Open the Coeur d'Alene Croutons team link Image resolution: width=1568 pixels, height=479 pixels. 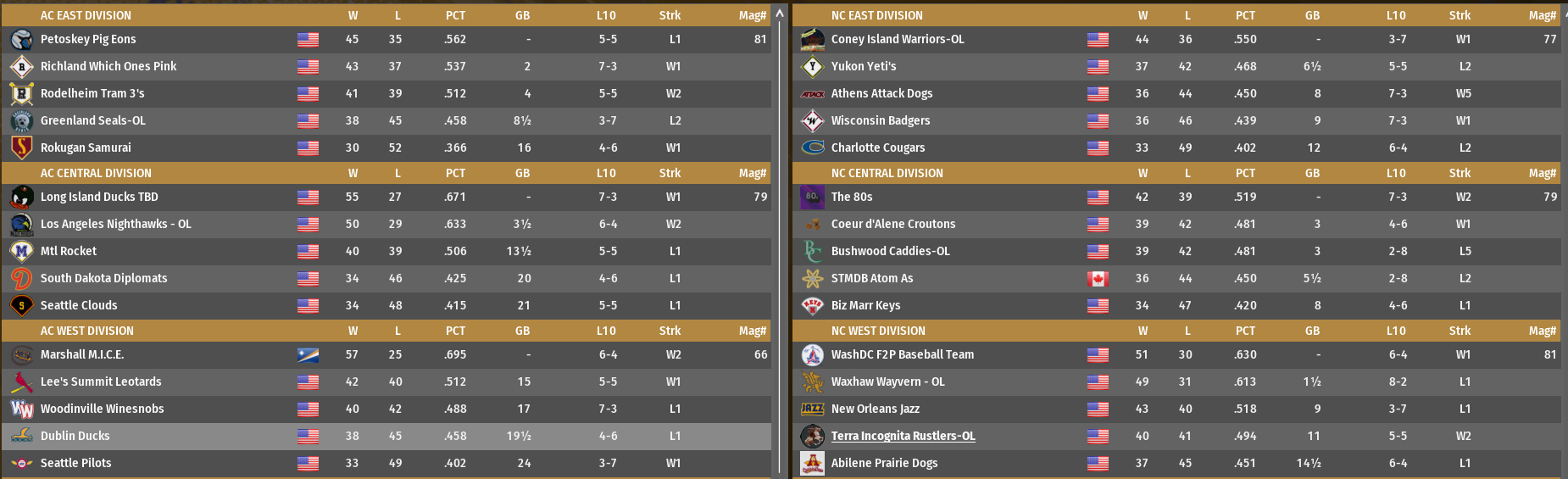tap(892, 225)
